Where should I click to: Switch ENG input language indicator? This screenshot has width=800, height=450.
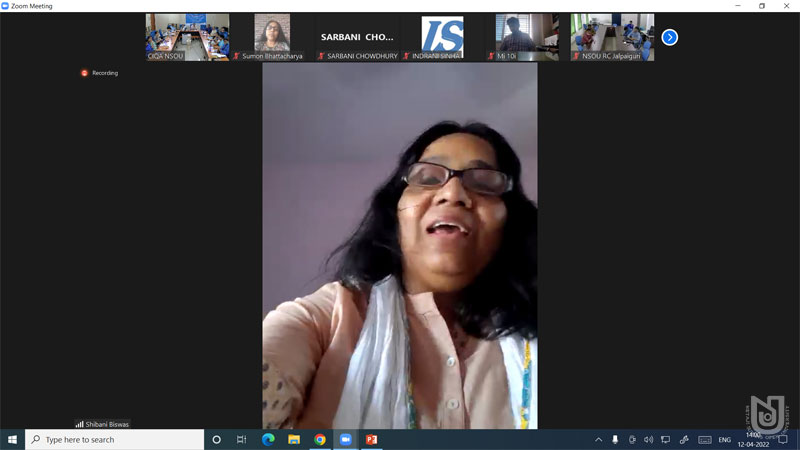(724, 439)
